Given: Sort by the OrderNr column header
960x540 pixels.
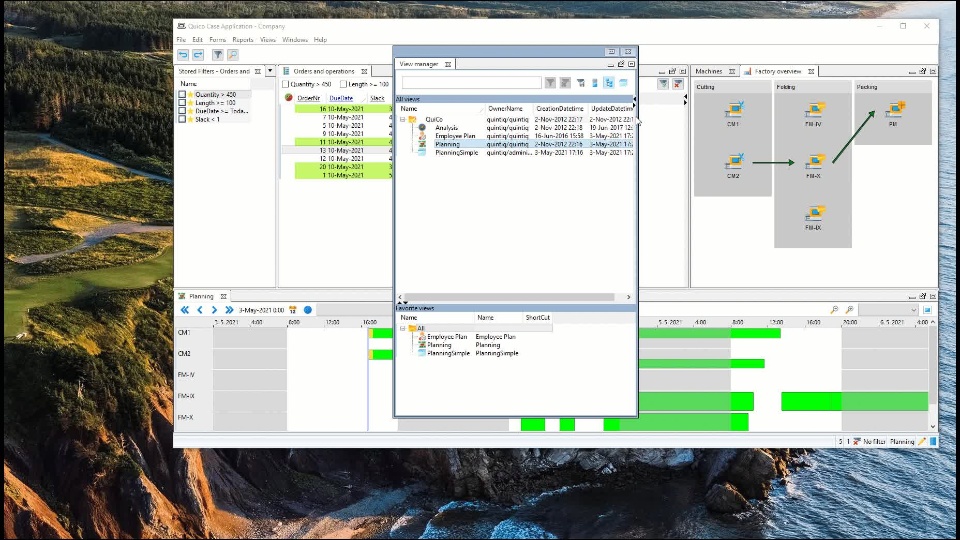Looking at the screenshot, I should tap(309, 98).
